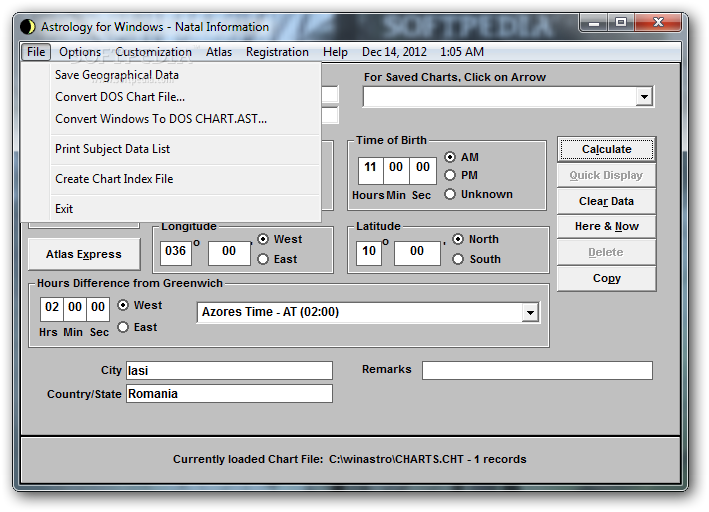709x512 pixels.
Task: Maximize the Astrology for Windows window
Action: [621, 23]
